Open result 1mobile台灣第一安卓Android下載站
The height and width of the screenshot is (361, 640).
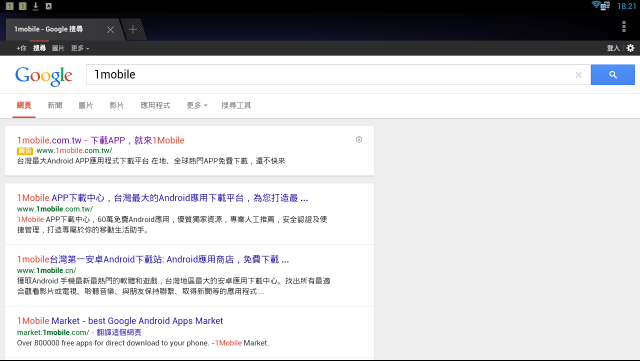[153, 259]
